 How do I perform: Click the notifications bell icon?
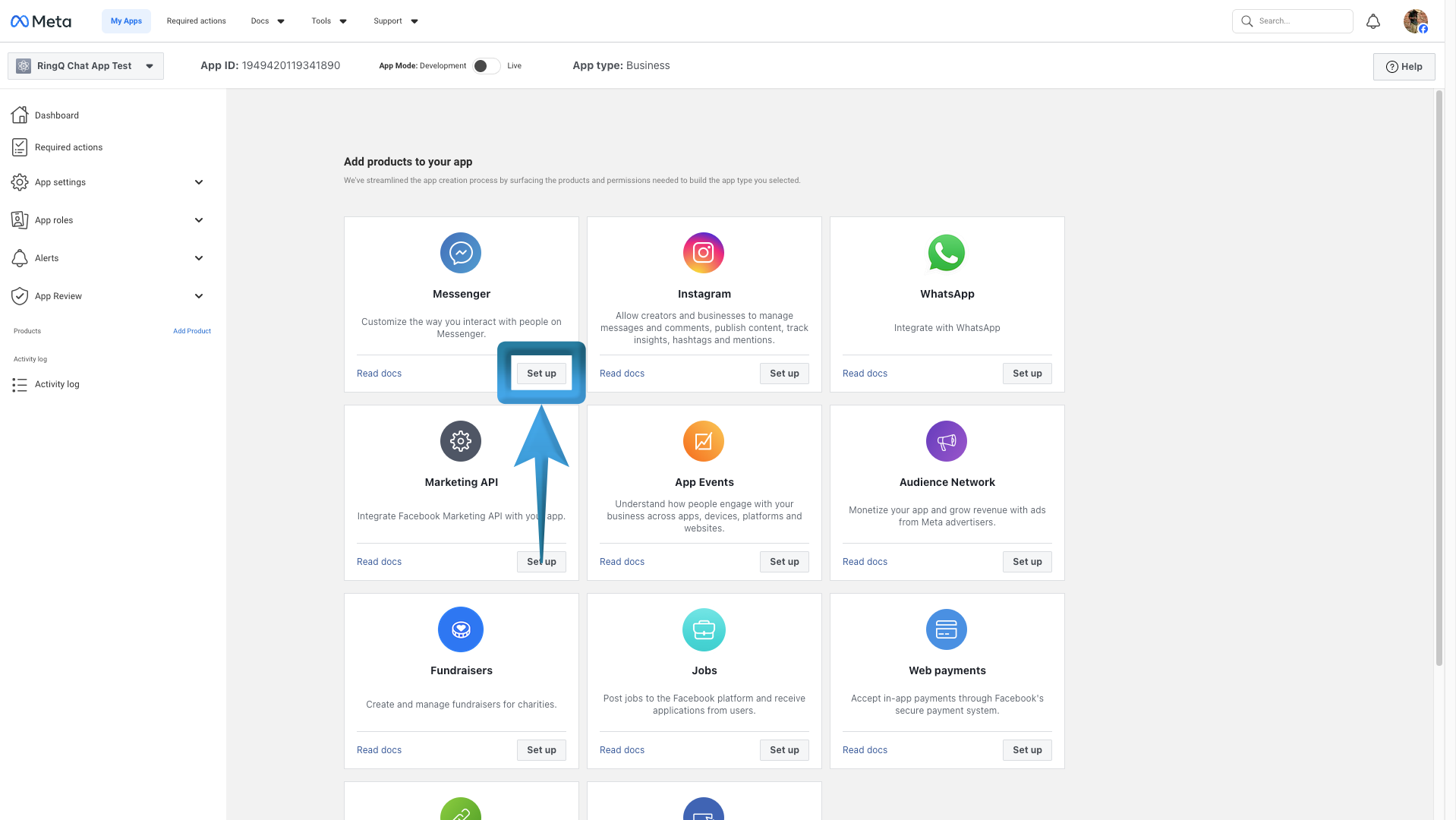coord(1373,20)
